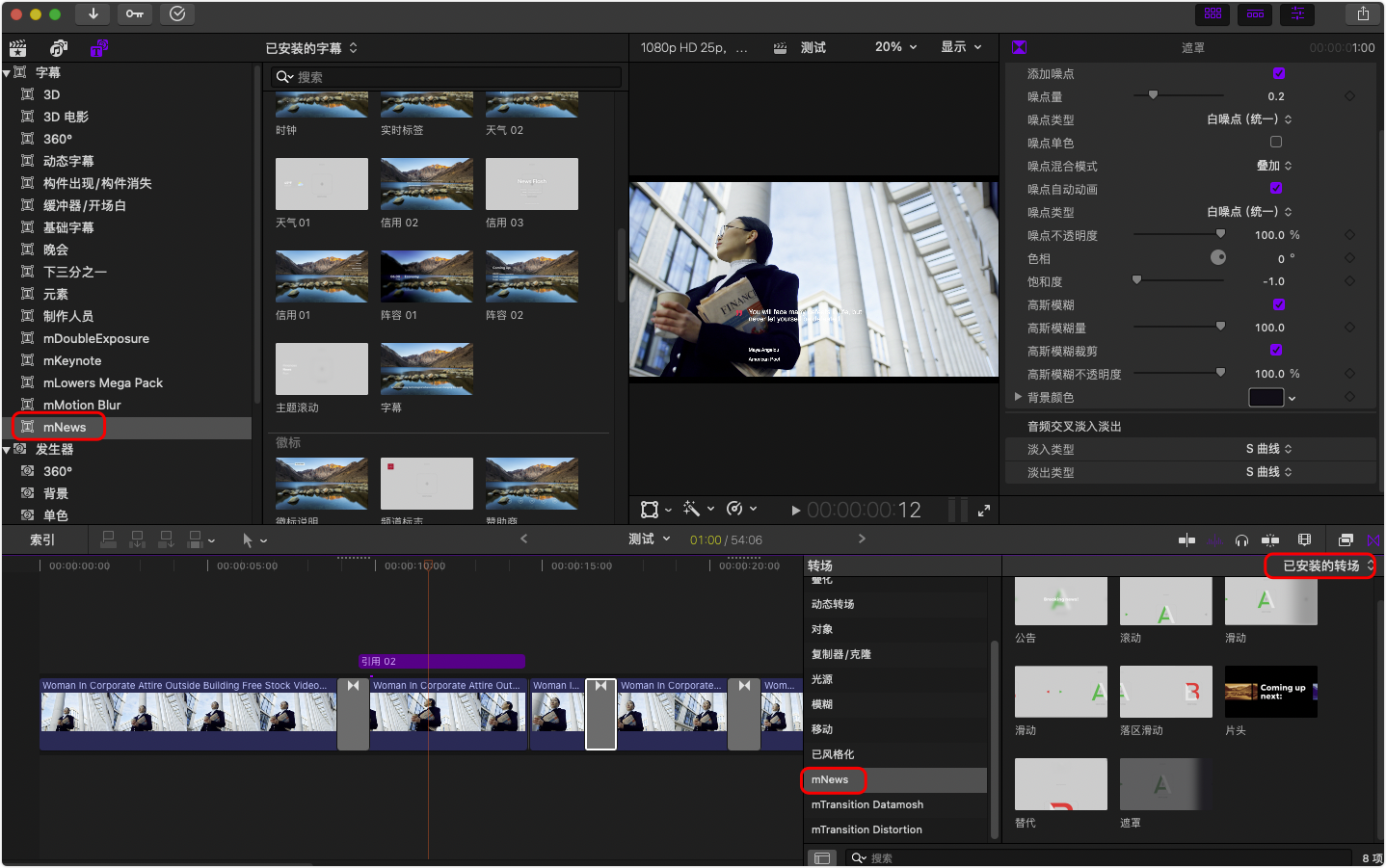Viewport: 1386px width, 868px height.
Task: Change 淡入类型 S 曲线 dropdown
Action: tap(1268, 449)
